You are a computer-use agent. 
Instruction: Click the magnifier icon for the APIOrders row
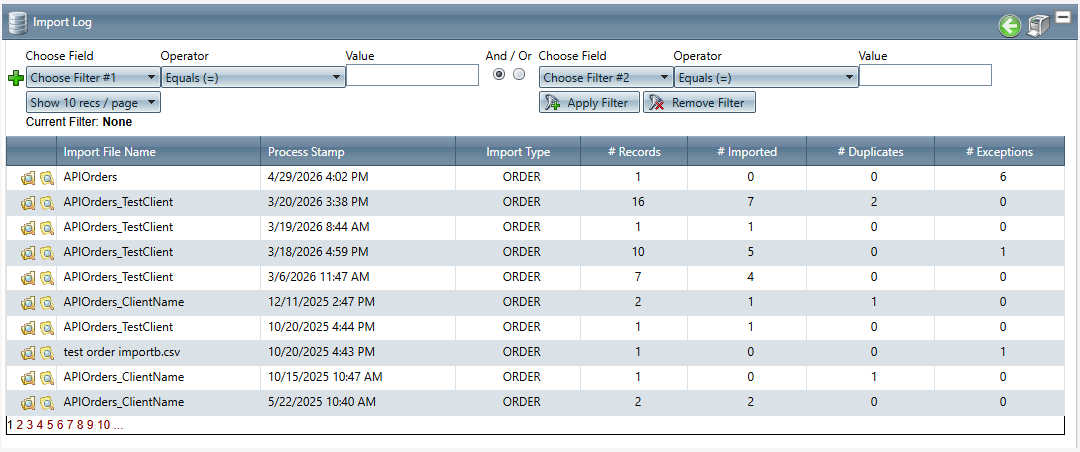point(46,178)
